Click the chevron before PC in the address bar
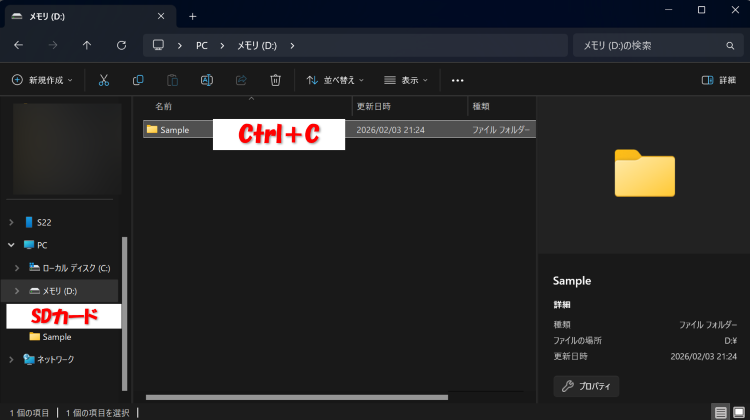The image size is (750, 420). [x=180, y=45]
